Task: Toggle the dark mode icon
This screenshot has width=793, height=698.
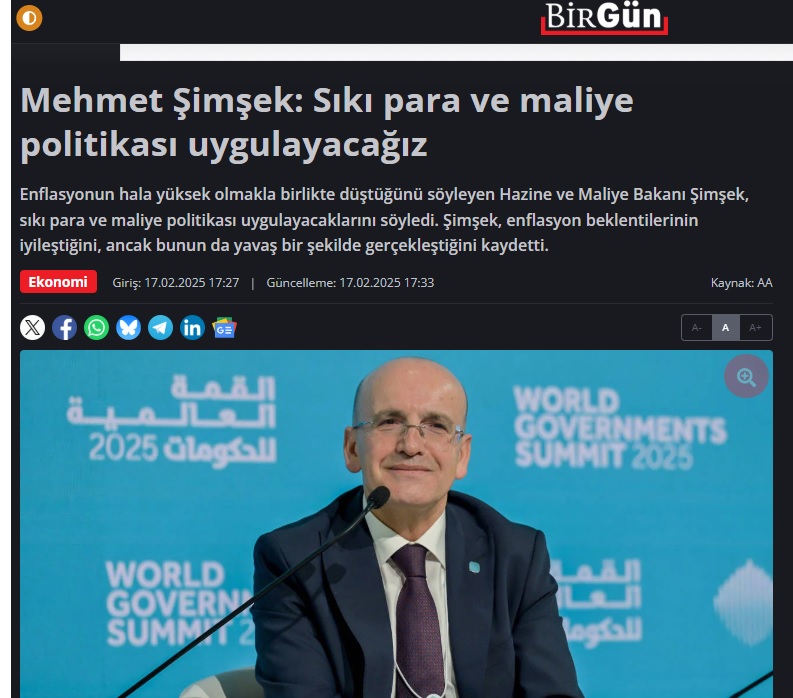Action: coord(29,18)
